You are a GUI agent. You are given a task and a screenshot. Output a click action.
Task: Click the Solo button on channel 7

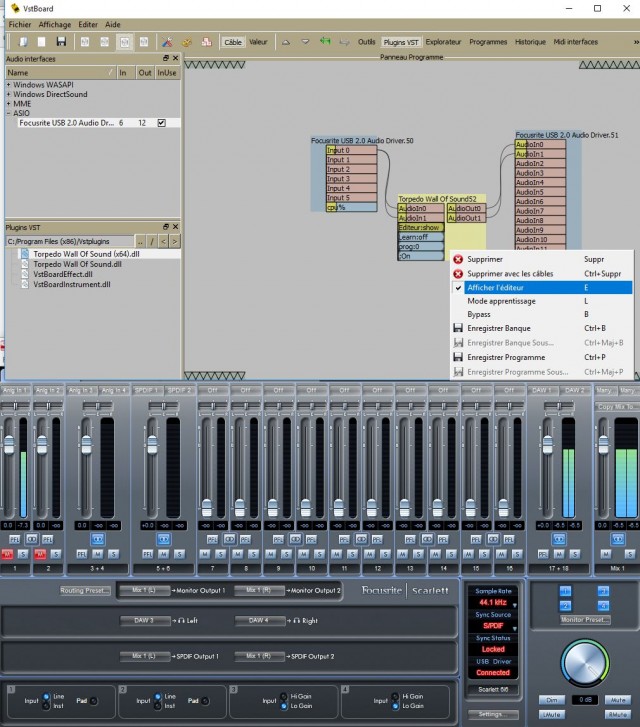pyautogui.click(x=222, y=553)
